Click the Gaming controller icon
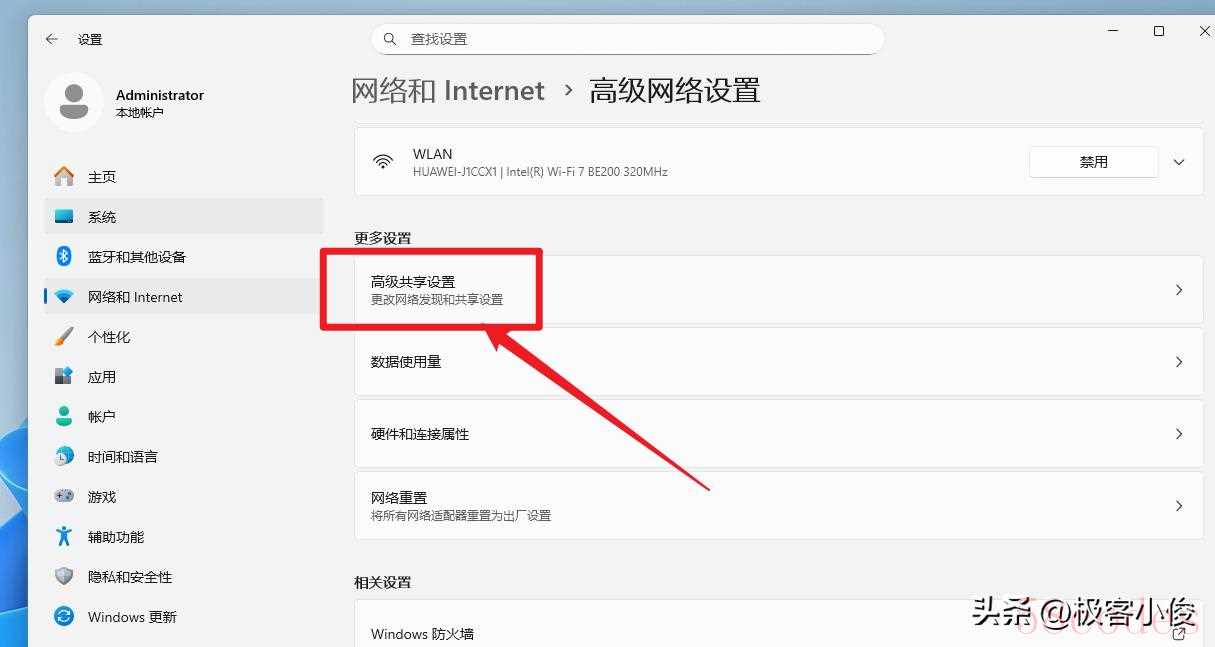Screen dimensions: 1215x647 coord(64,496)
